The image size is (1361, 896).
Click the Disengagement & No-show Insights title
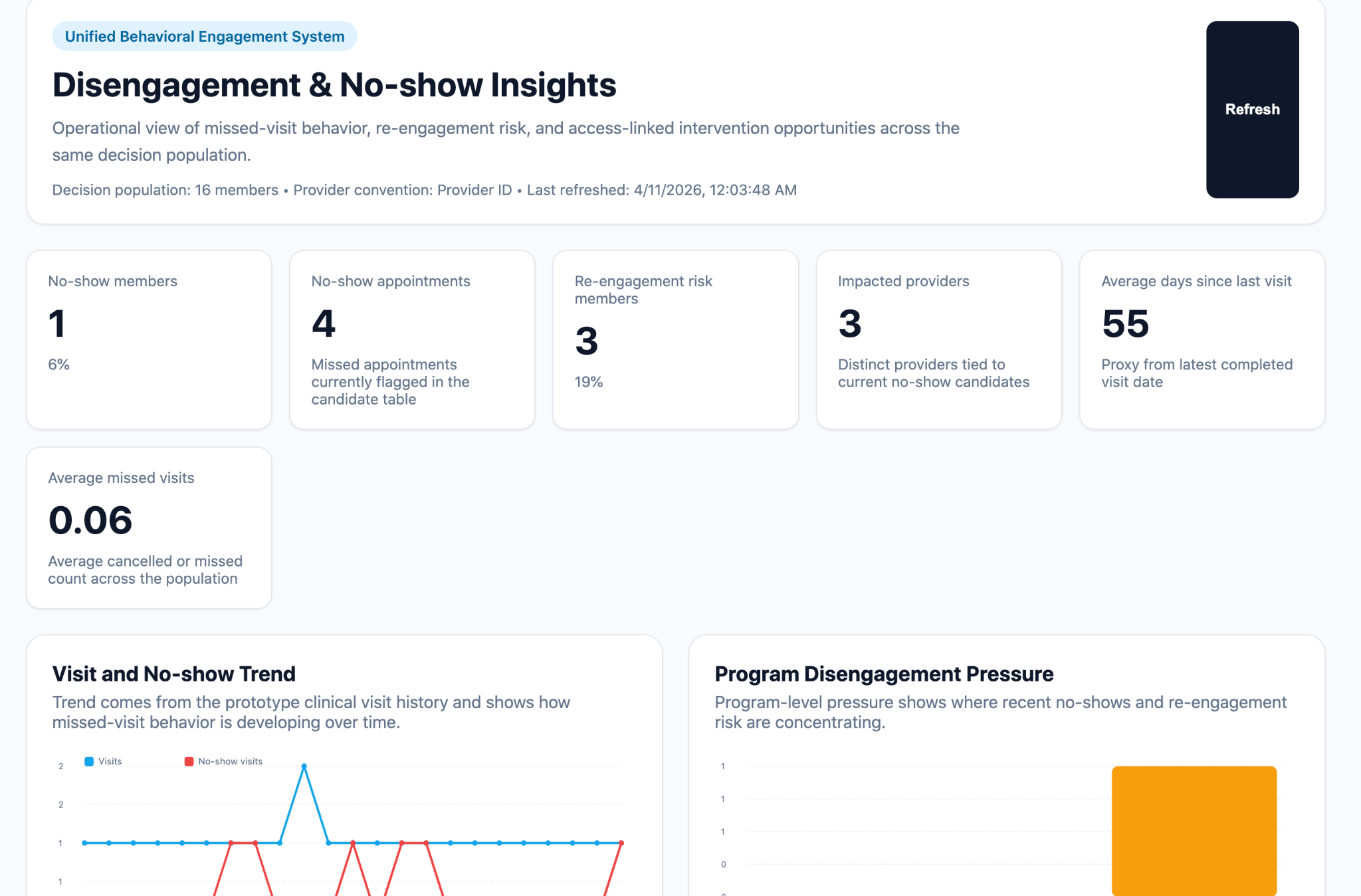[x=334, y=85]
